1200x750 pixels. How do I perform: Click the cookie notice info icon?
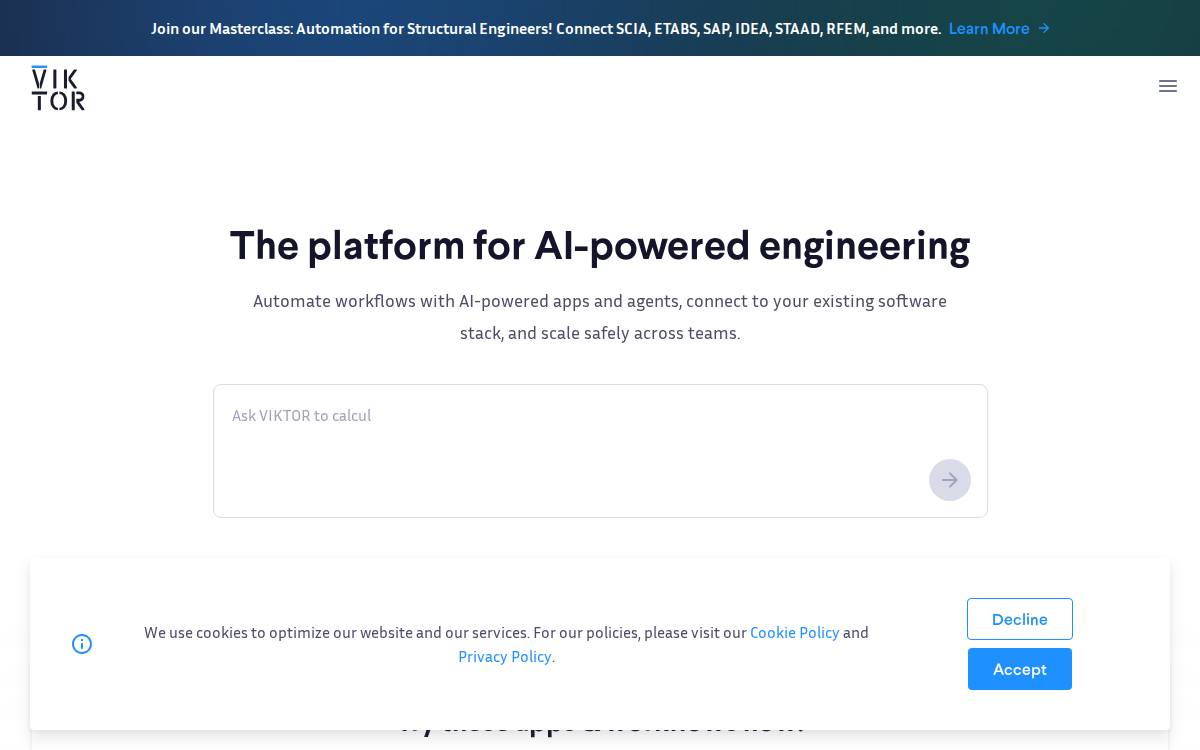coord(82,644)
